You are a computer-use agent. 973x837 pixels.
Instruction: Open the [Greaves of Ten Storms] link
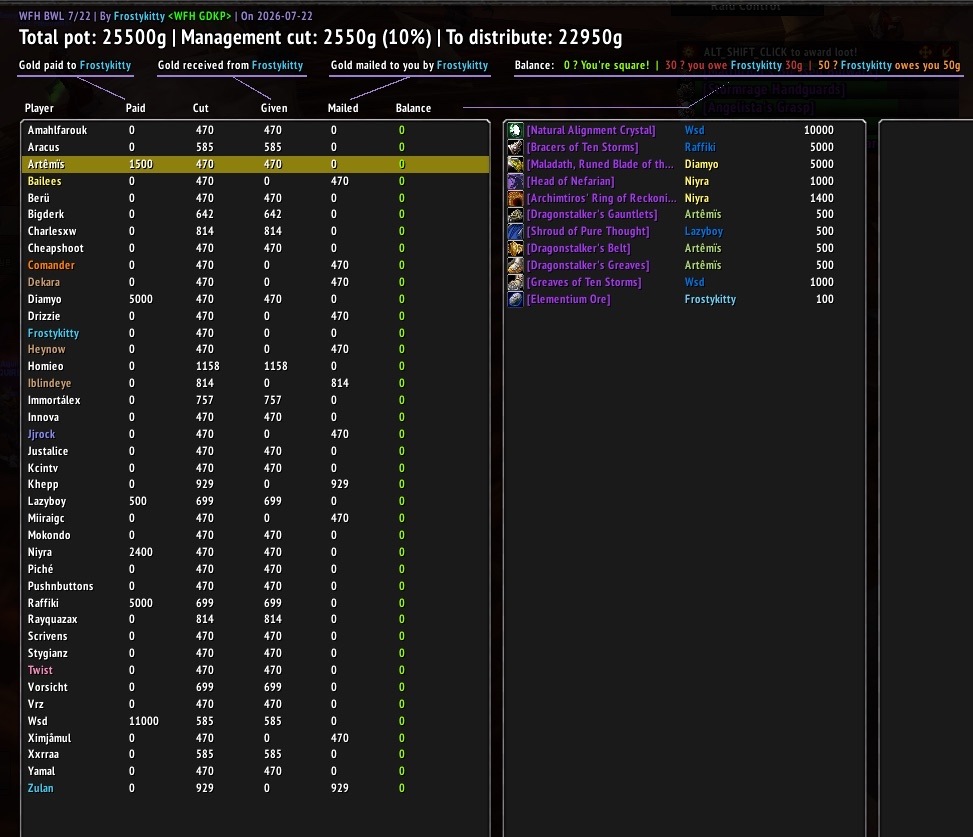pyautogui.click(x=584, y=282)
